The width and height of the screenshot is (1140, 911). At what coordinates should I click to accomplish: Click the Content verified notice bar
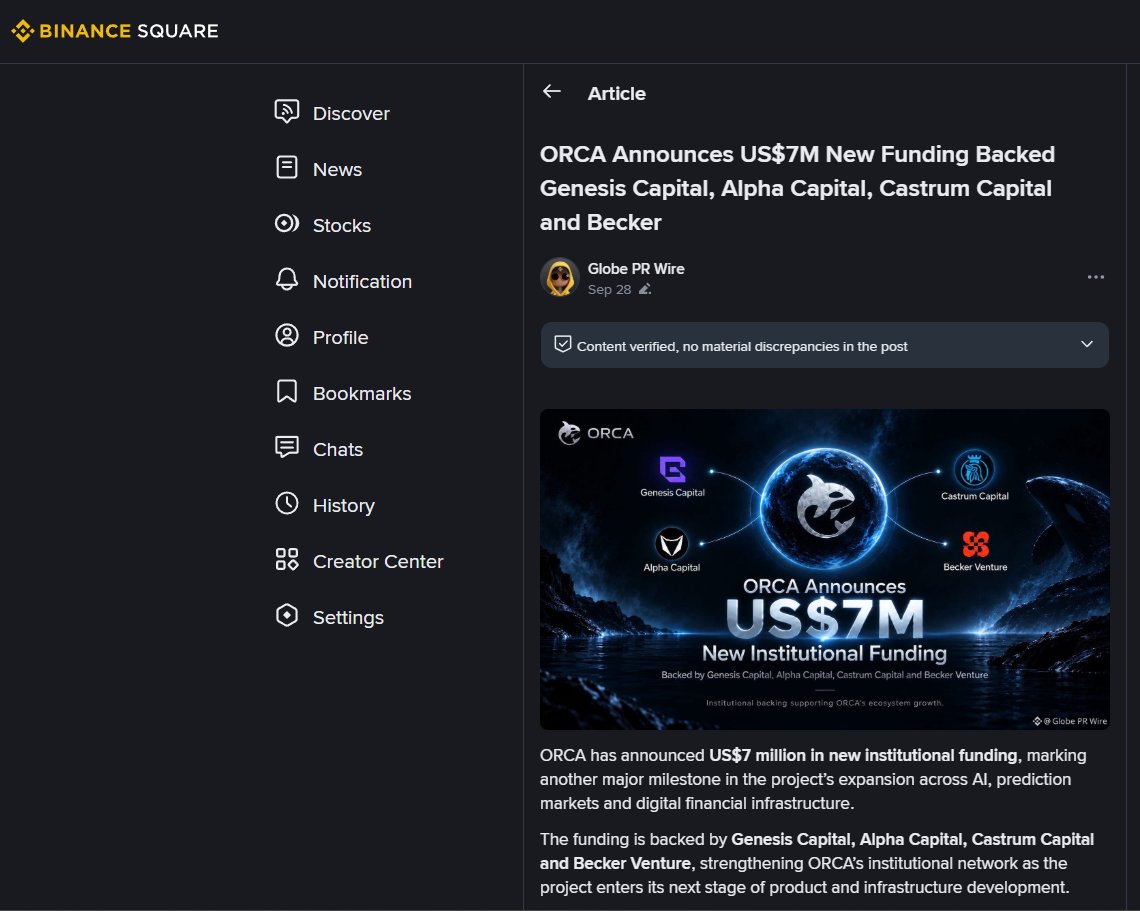pos(824,345)
